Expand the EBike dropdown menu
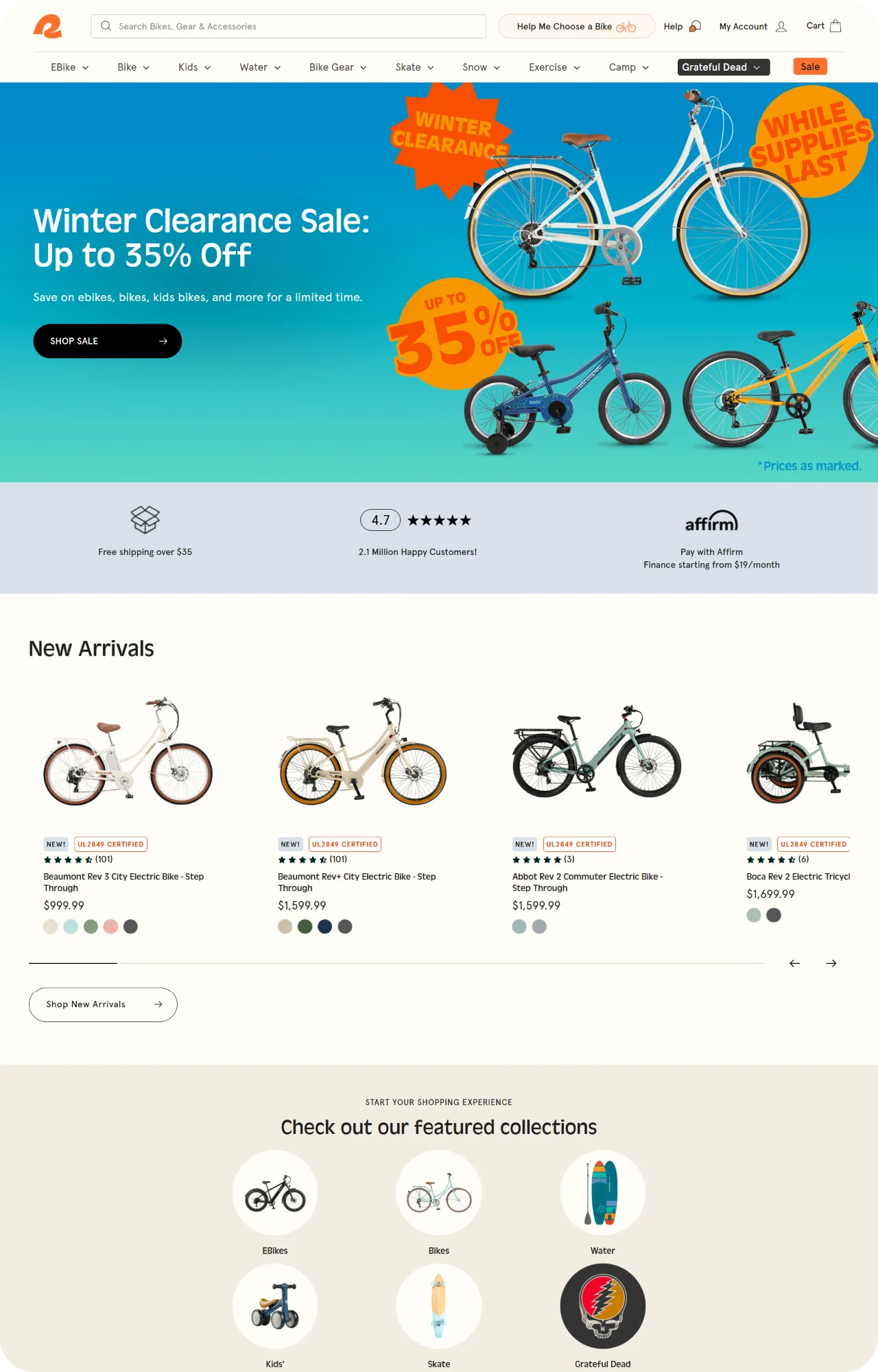878x1372 pixels. pyautogui.click(x=69, y=67)
